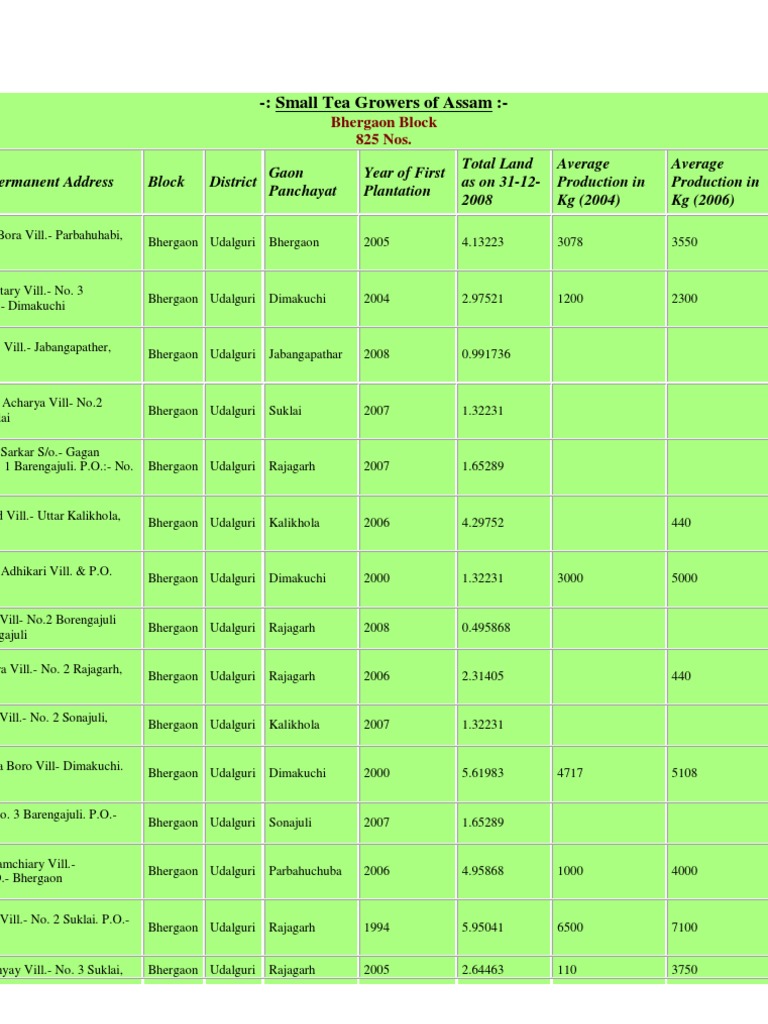
Task: Click the total land value 2.64463
Action: 483,970
